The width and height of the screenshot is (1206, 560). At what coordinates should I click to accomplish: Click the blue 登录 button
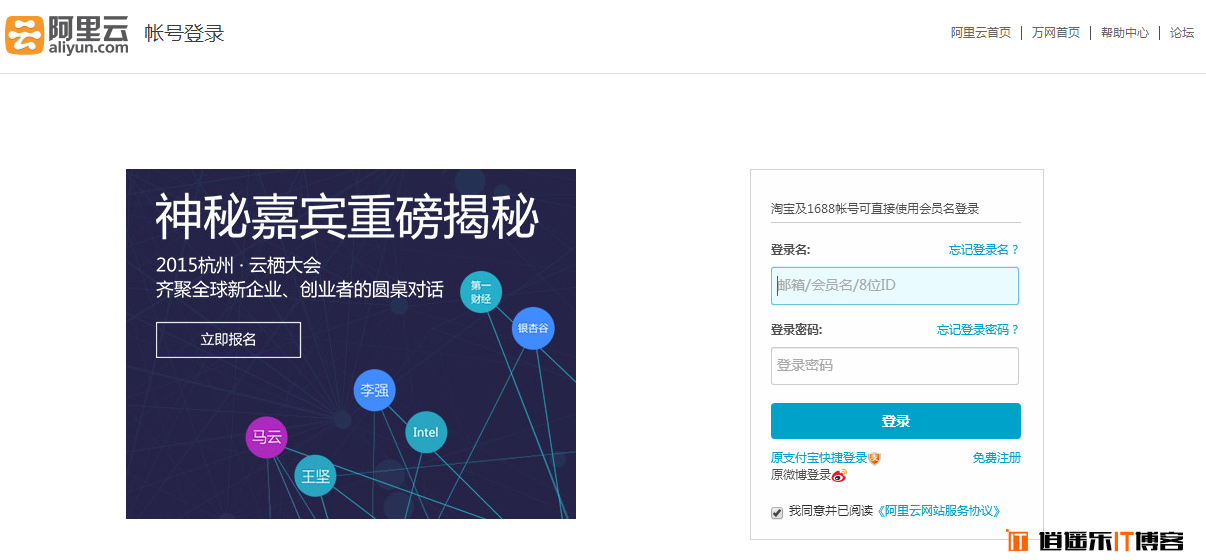pyautogui.click(x=896, y=421)
